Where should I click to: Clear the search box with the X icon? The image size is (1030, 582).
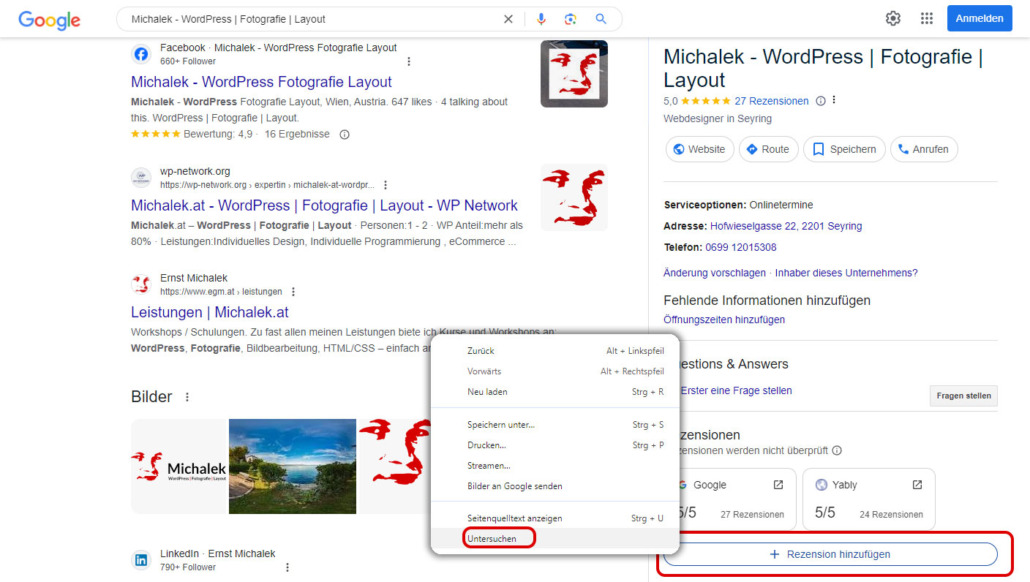(x=508, y=19)
